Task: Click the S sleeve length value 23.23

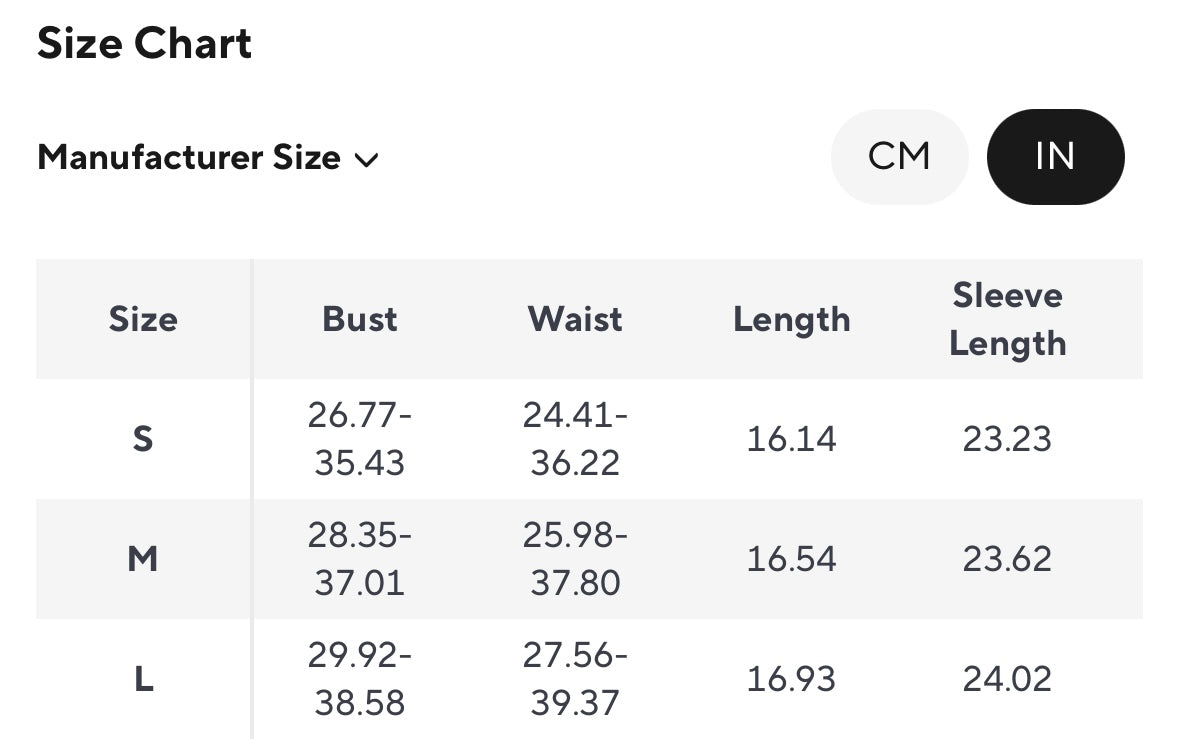Action: click(1007, 439)
